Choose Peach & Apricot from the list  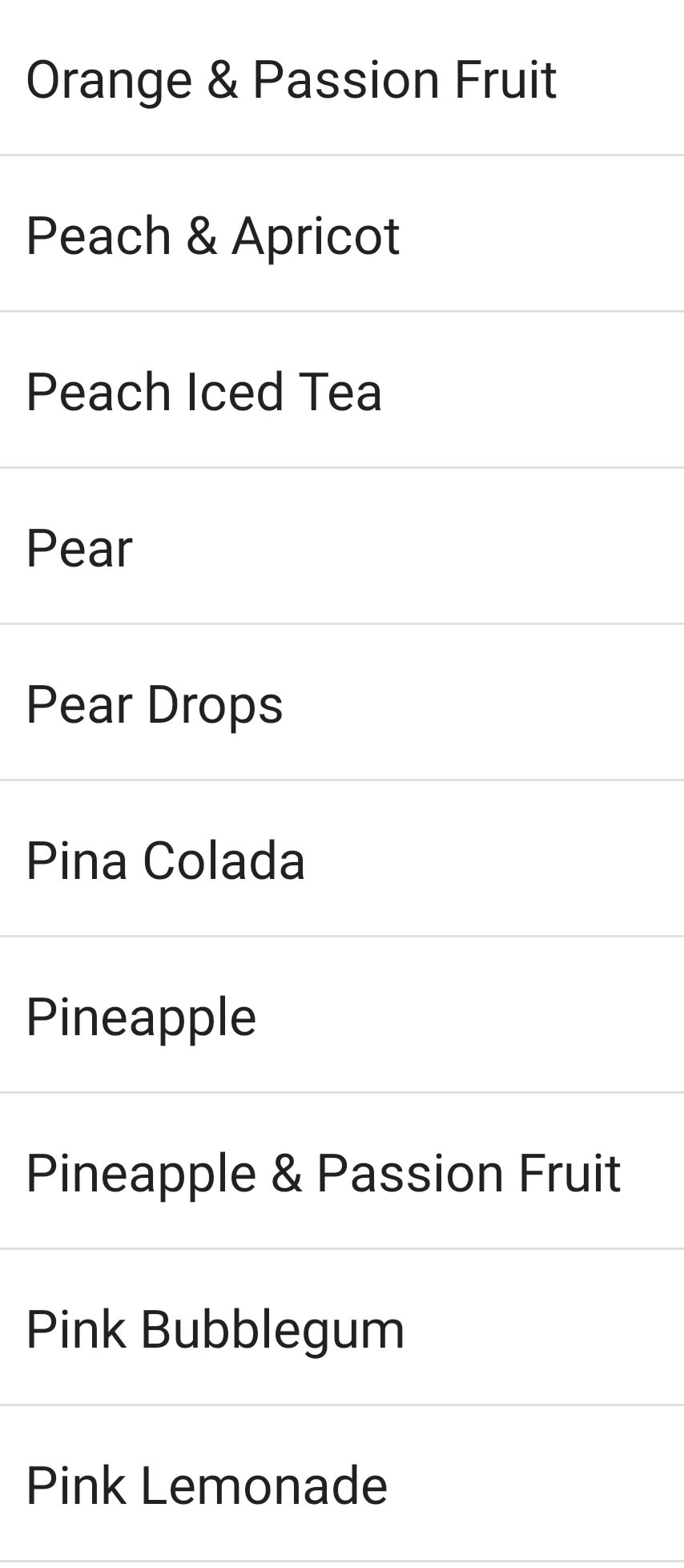(x=213, y=236)
